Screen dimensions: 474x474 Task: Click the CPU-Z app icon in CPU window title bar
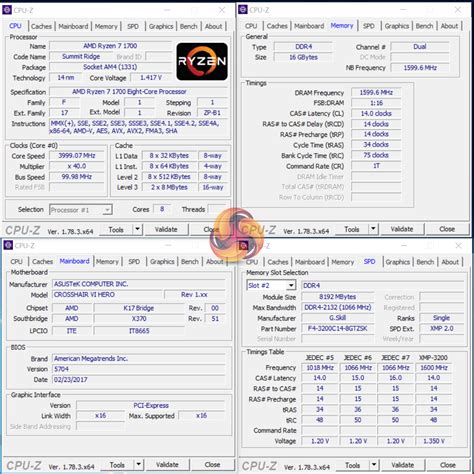(x=7, y=10)
